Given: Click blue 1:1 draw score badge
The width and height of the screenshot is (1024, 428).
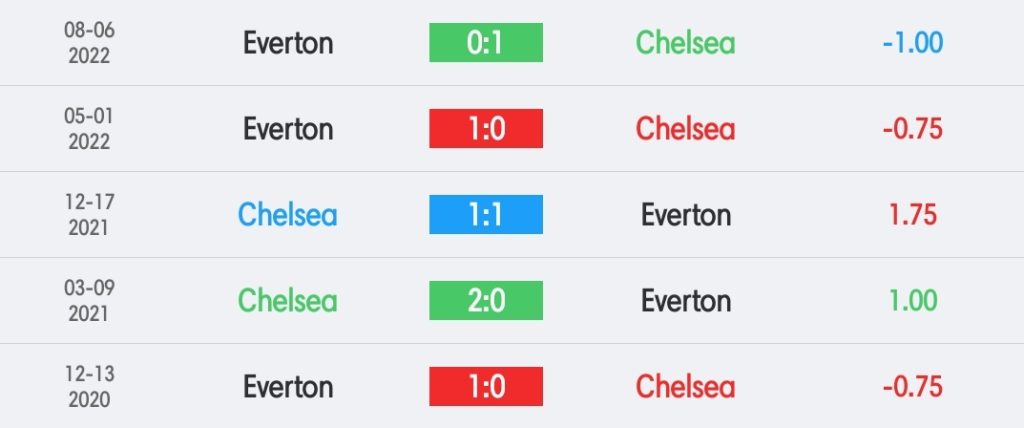Looking at the screenshot, I should 486,215.
